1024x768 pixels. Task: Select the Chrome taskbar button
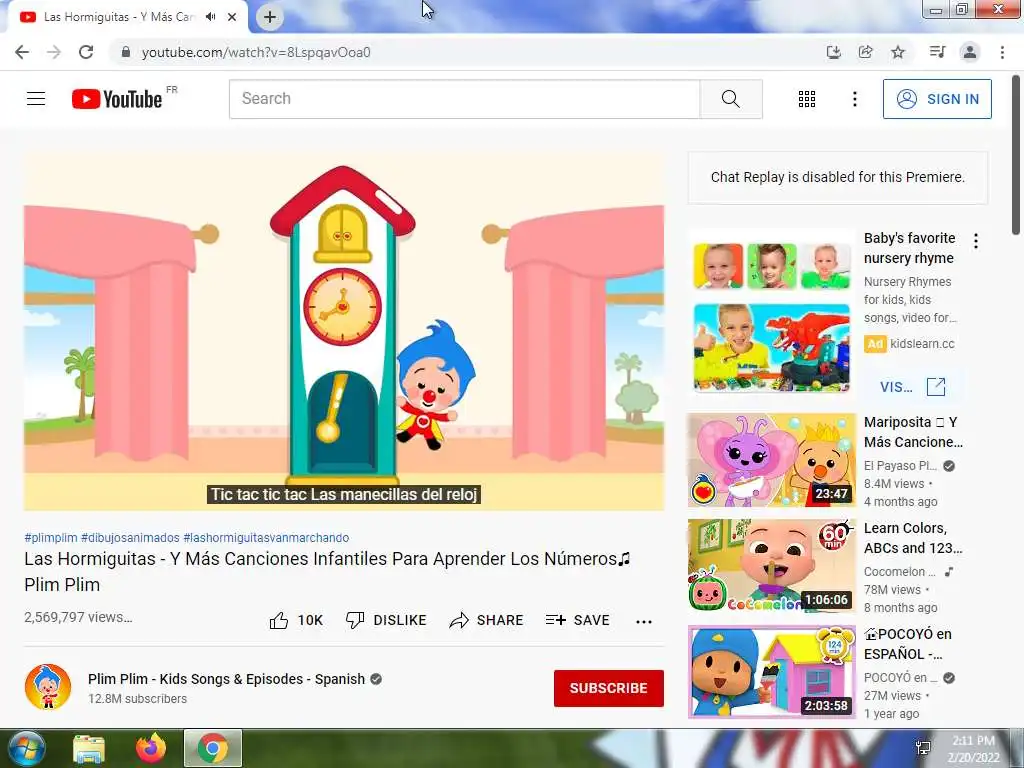click(x=213, y=748)
